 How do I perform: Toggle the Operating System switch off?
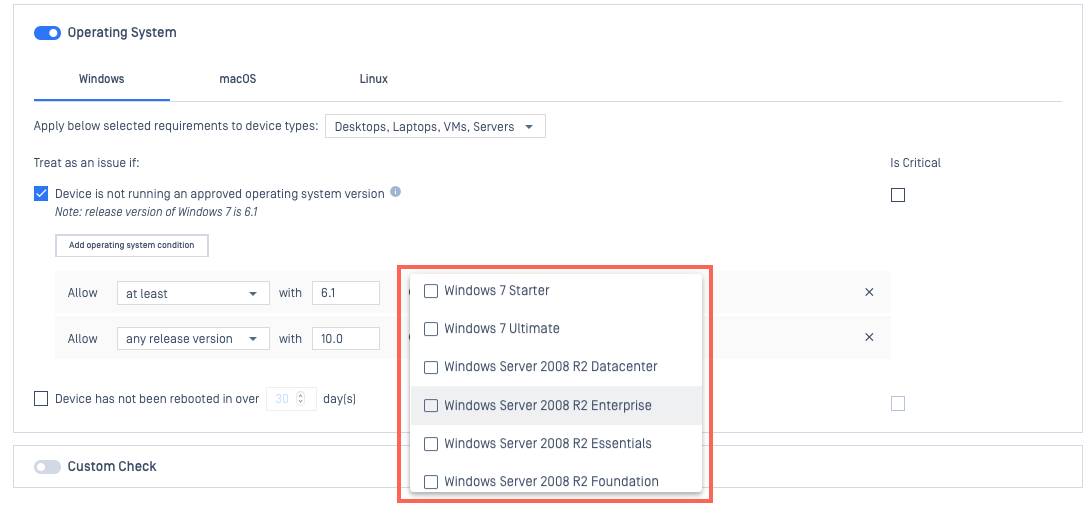pos(47,33)
